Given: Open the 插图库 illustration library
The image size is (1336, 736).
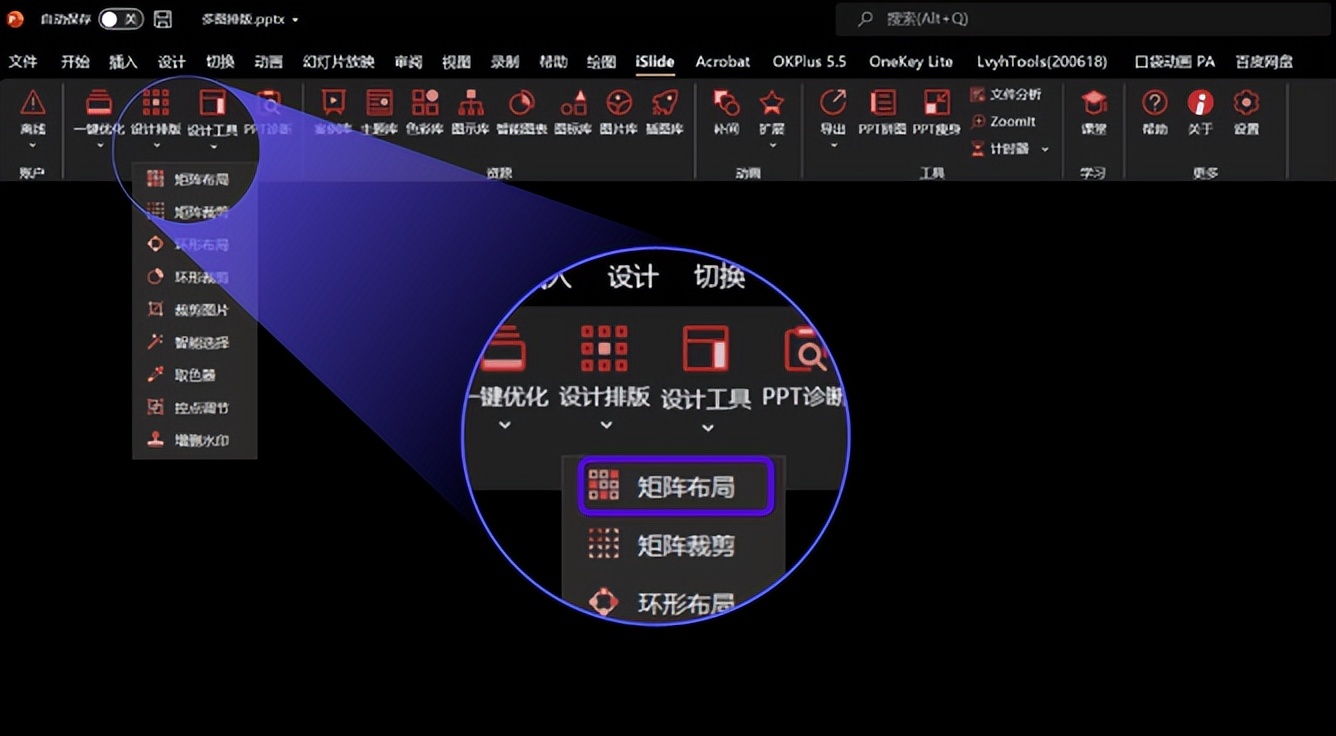Looking at the screenshot, I should [664, 111].
